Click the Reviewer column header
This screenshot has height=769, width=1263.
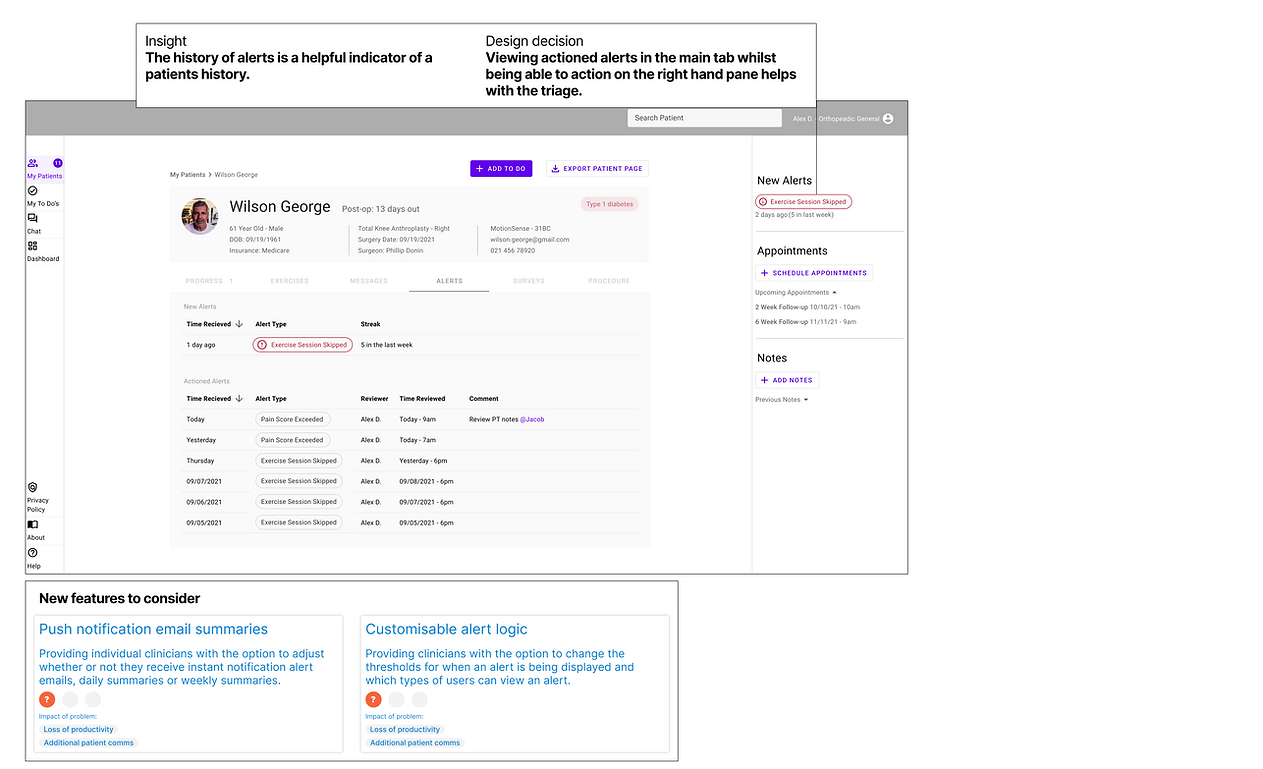[x=373, y=398]
